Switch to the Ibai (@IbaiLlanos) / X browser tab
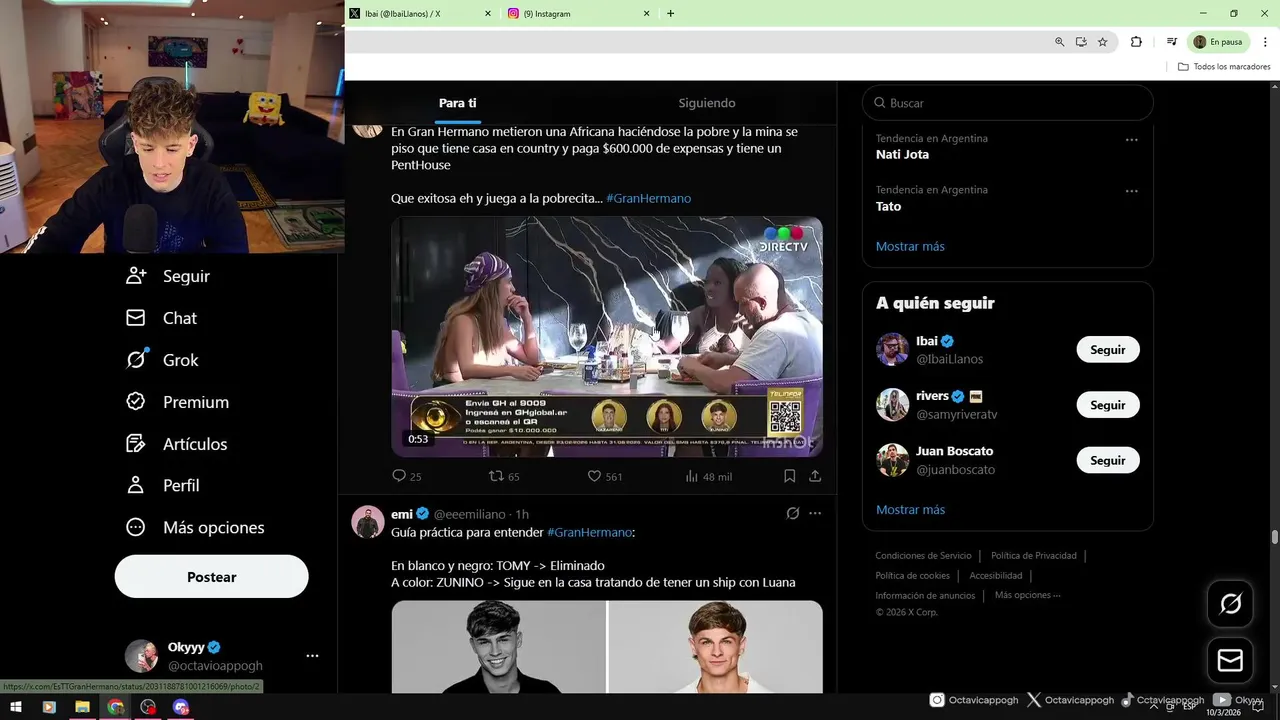 [x=420, y=14]
